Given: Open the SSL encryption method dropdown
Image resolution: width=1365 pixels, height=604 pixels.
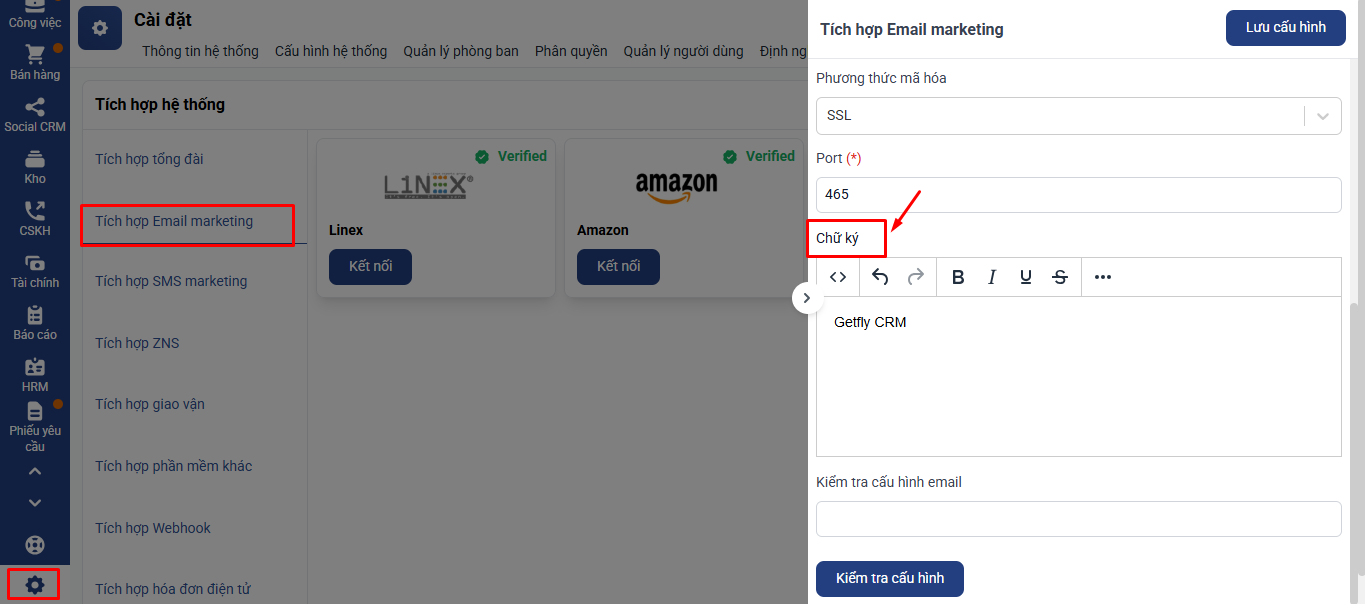Looking at the screenshot, I should (1078, 115).
